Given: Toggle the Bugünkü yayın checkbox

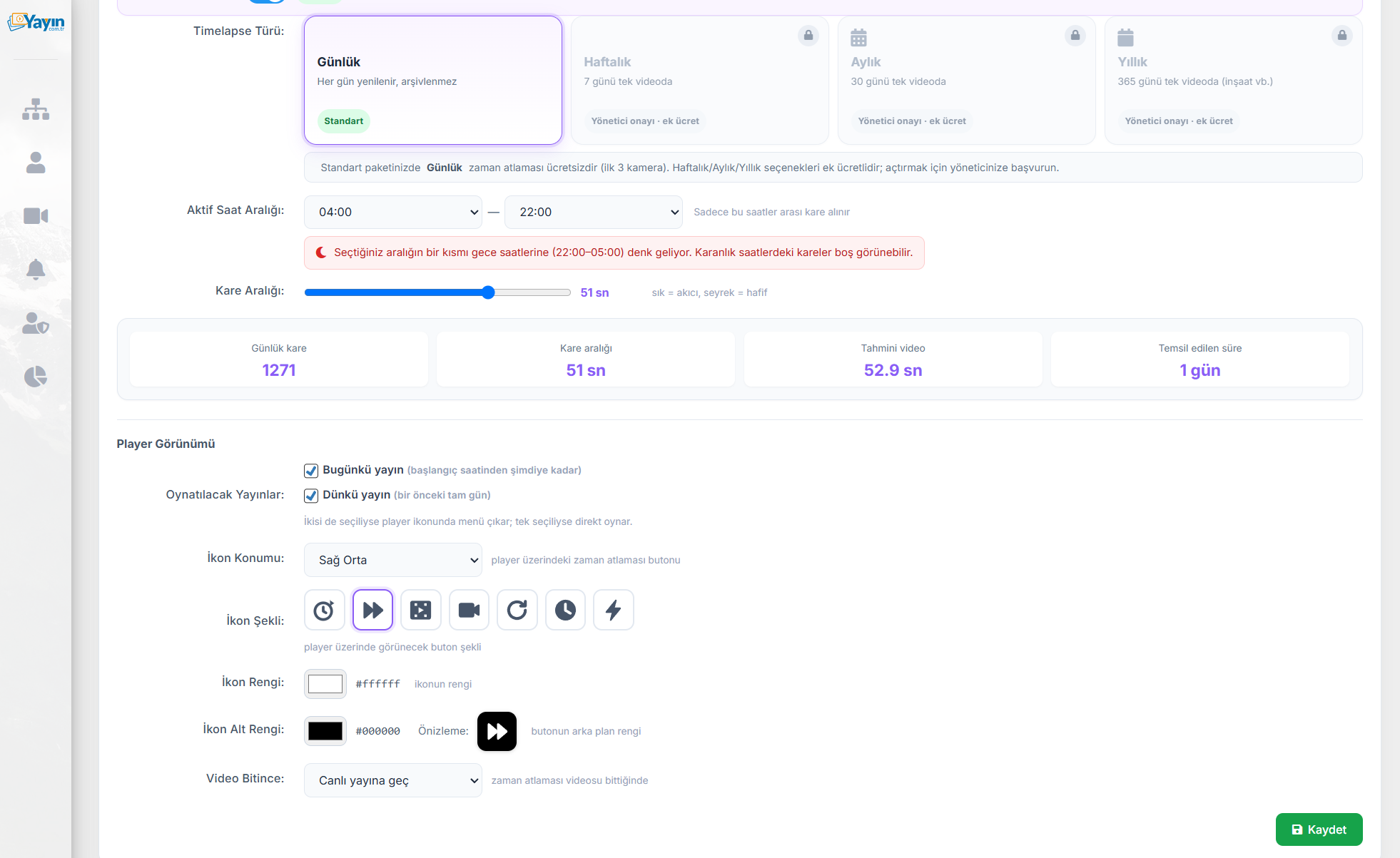Looking at the screenshot, I should coord(311,471).
